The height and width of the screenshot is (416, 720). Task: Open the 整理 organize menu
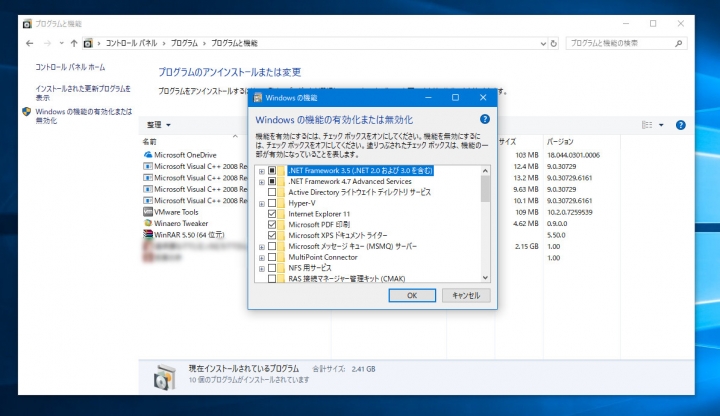[158, 125]
